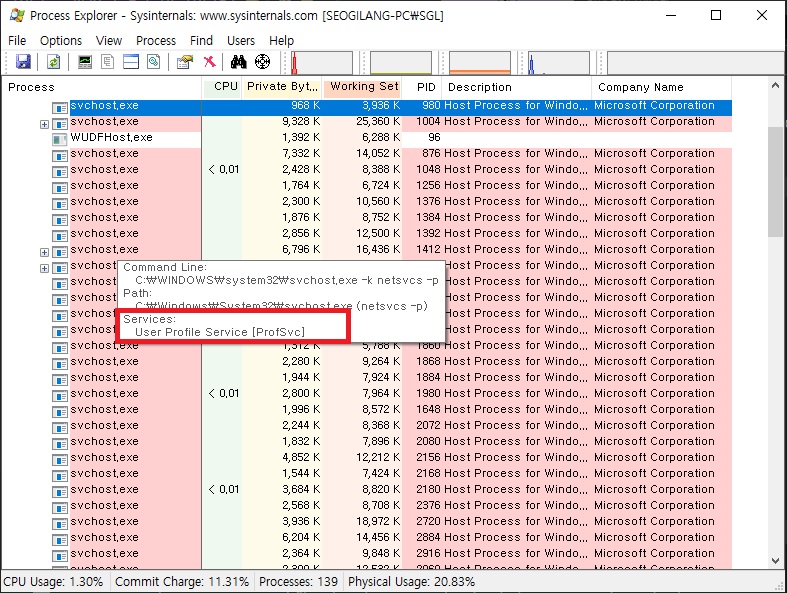Expand the svchost.exe PID 1004 tree node
Screen dimensions: 787x593
[x=44, y=124]
